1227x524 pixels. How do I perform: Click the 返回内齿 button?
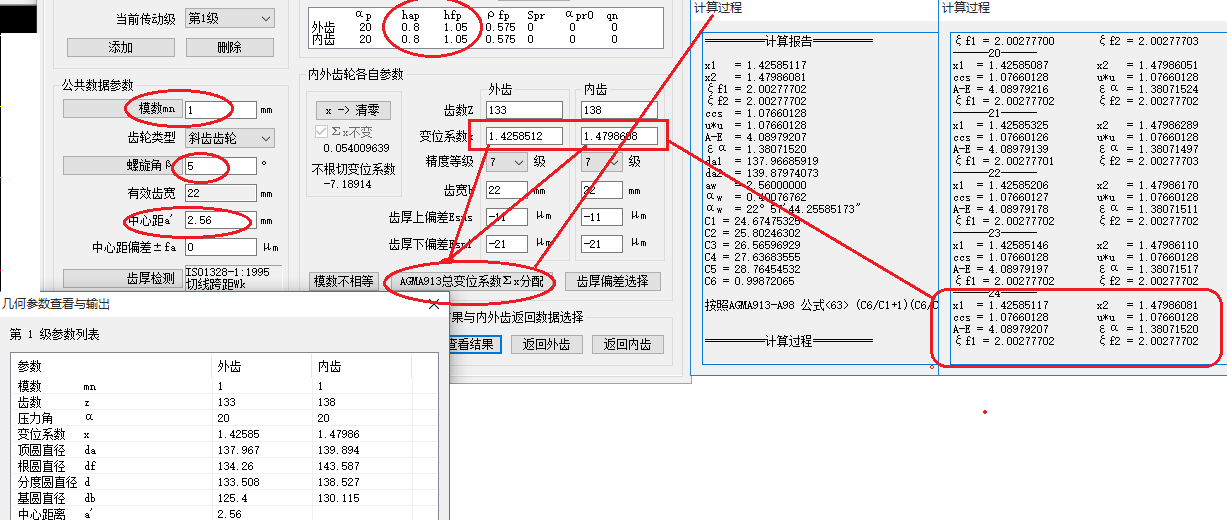tap(627, 344)
